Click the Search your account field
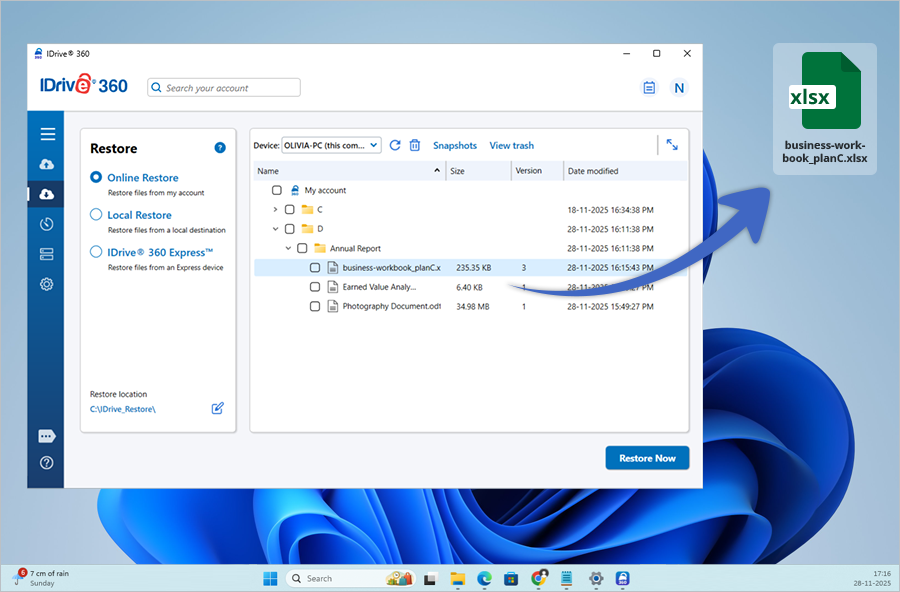Screen dimensions: 900x592 (224, 88)
